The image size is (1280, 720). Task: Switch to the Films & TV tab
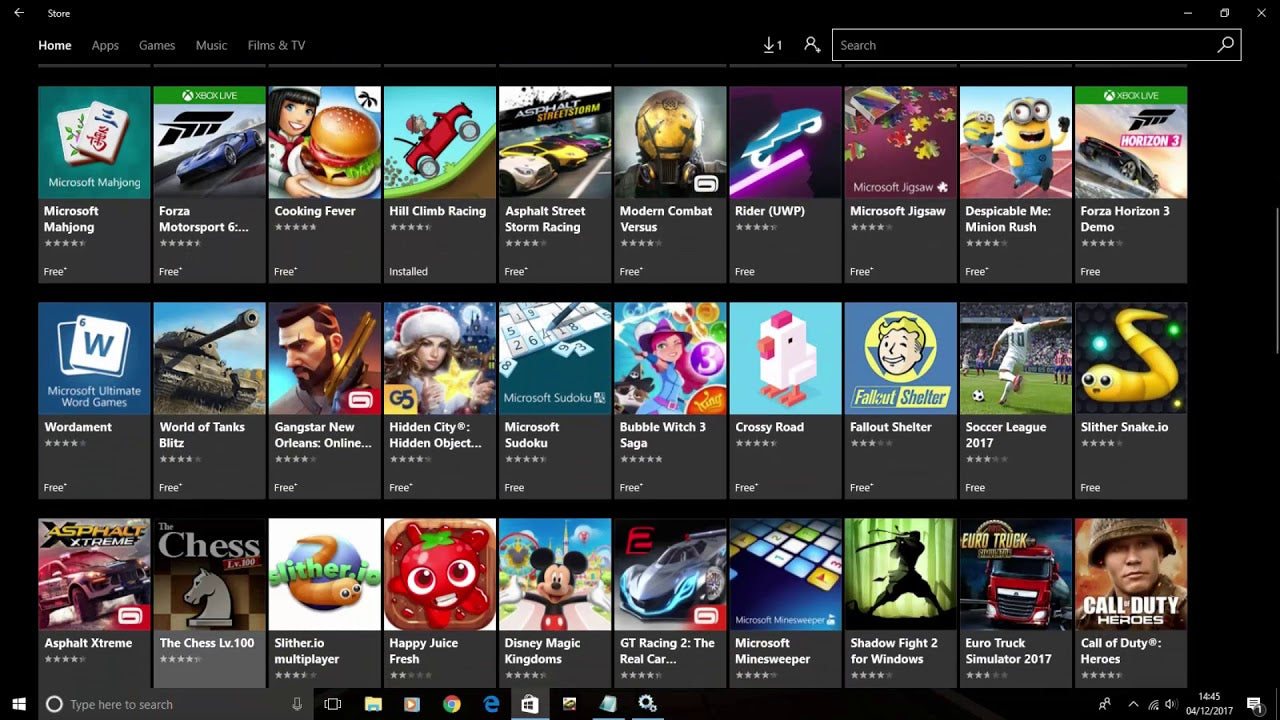coord(276,45)
